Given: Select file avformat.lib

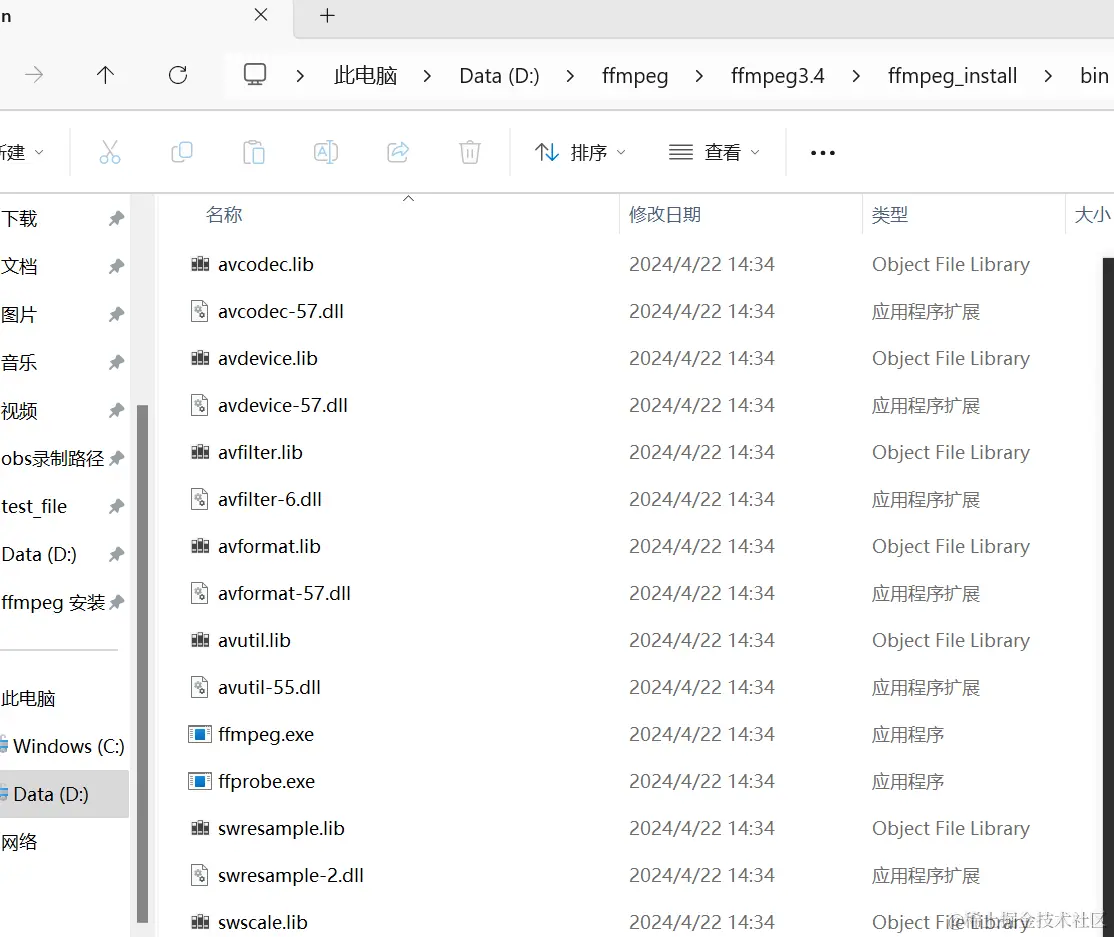Looking at the screenshot, I should click(x=269, y=546).
